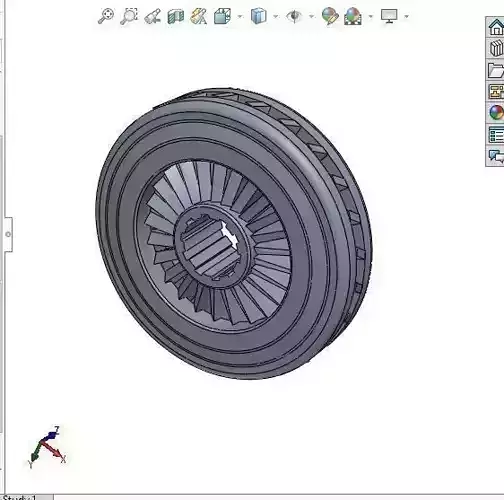This screenshot has width=504, height=500.
Task: Open the Appearances and Scenes color-ball tab
Action: 496,113
